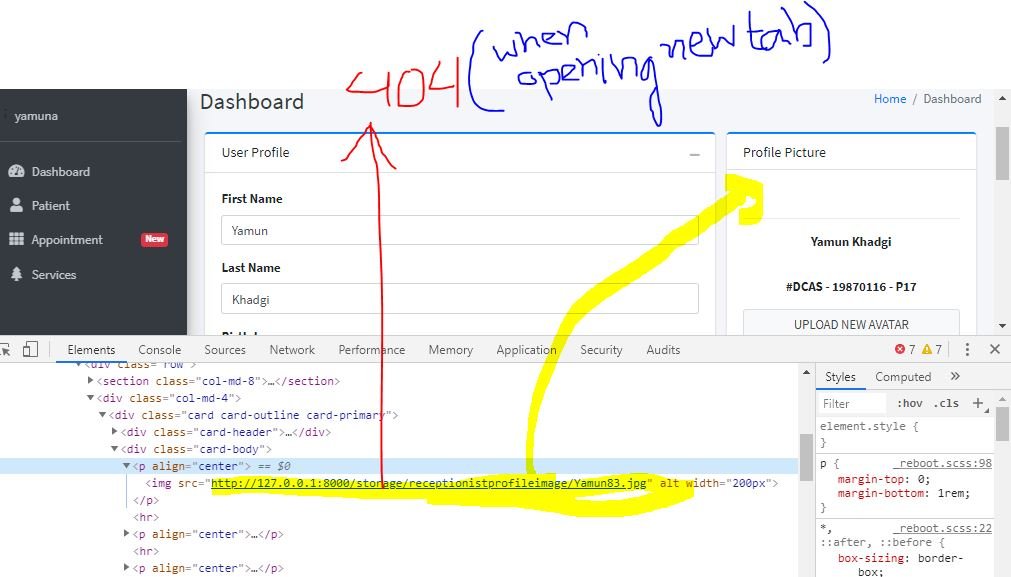Click the element.style rule
The image size is (1011, 577).
pyautogui.click(x=869, y=426)
